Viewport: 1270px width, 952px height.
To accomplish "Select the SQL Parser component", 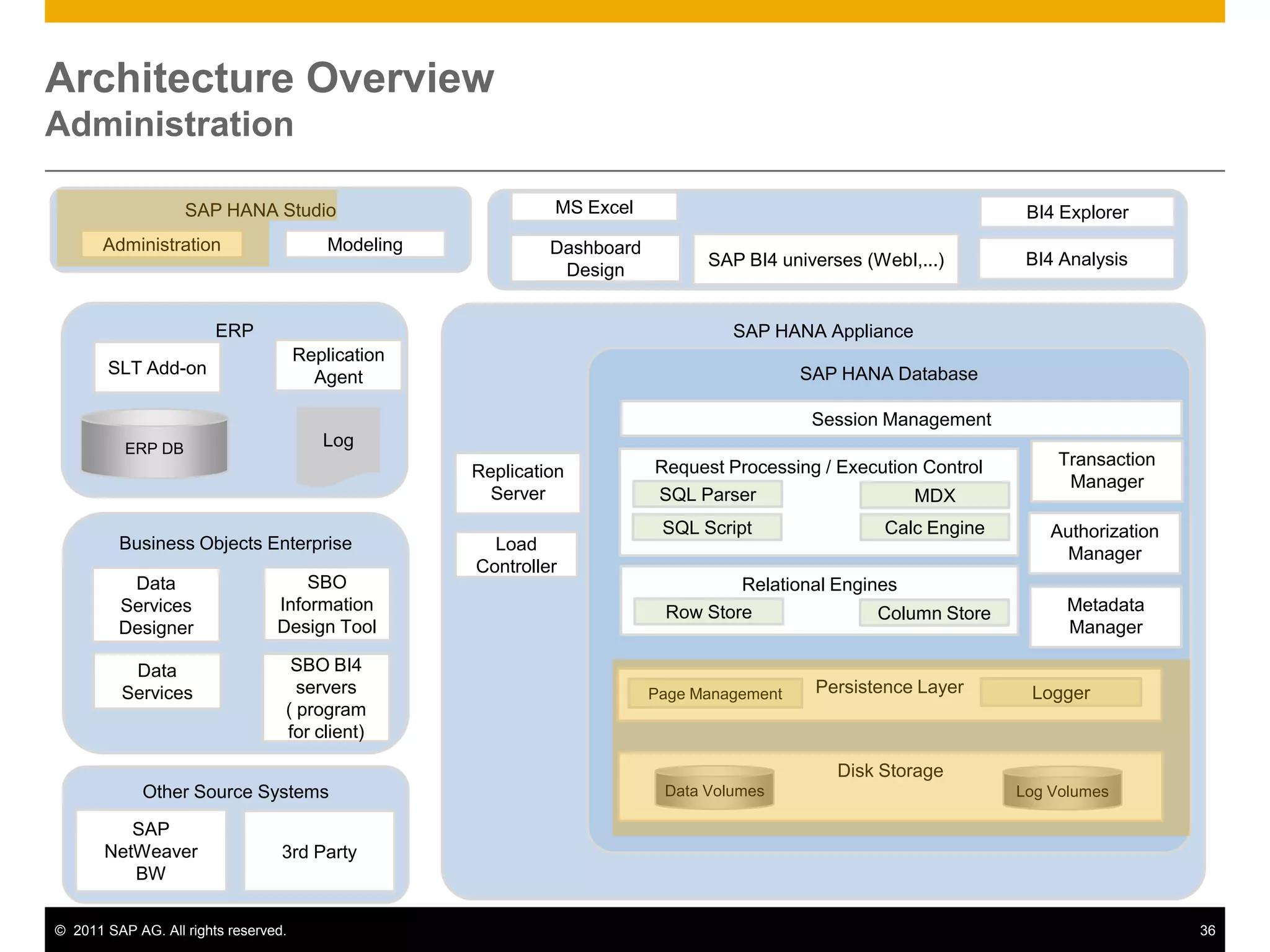I will 707,494.
